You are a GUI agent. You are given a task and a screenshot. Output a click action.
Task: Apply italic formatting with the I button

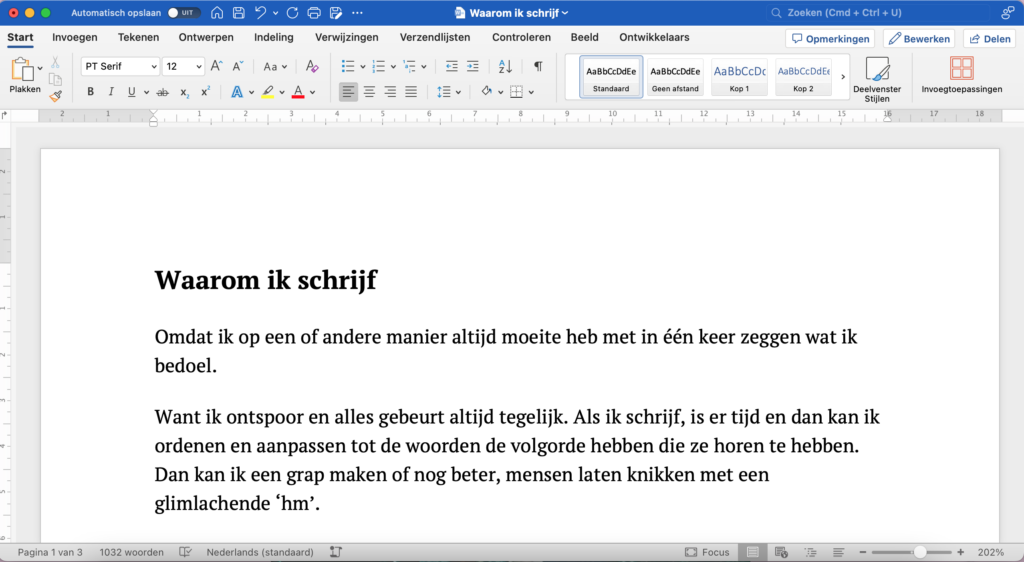(x=111, y=92)
